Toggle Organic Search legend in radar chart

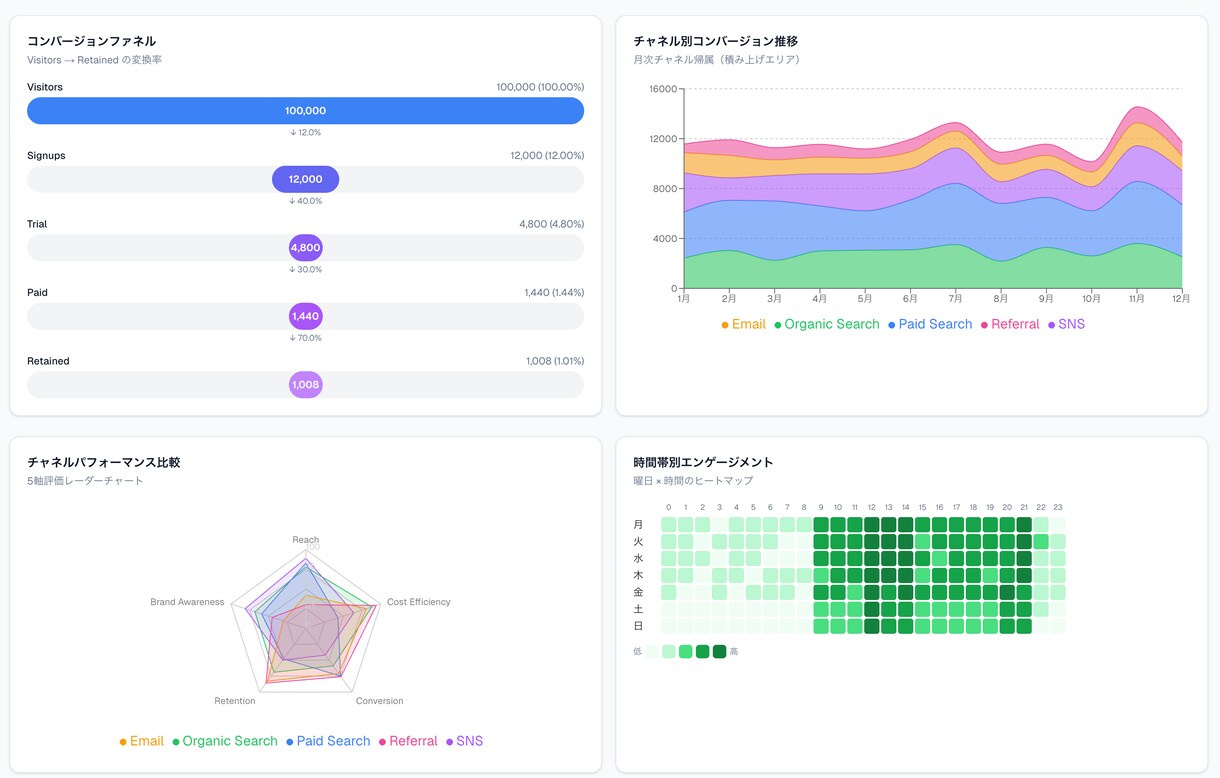[225, 741]
